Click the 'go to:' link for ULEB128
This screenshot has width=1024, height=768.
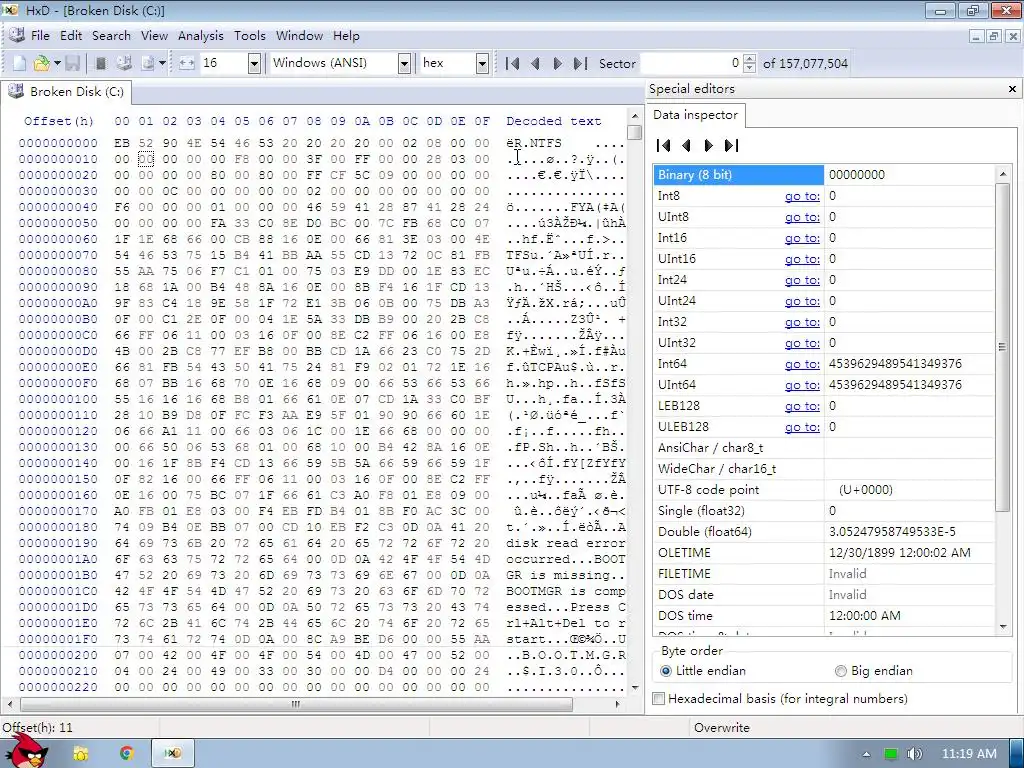[x=802, y=427]
